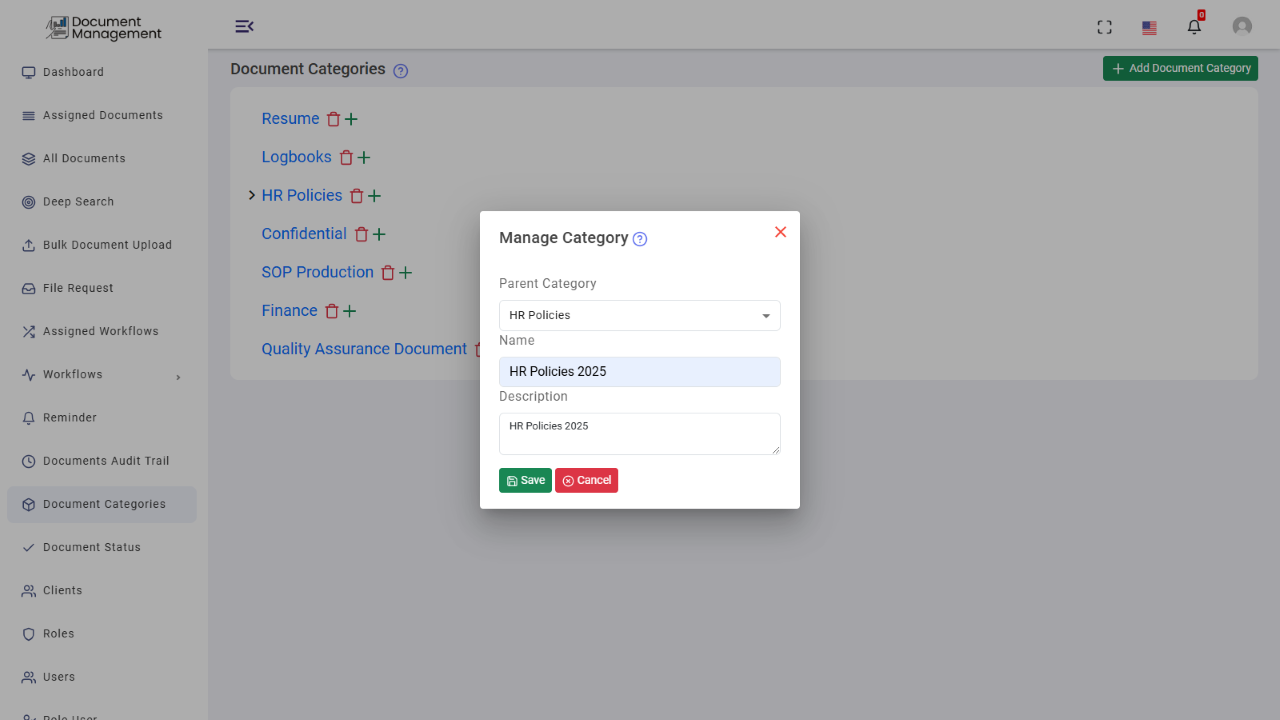1280x720 pixels.
Task: Expand the HR Policies category tree
Action: click(251, 195)
